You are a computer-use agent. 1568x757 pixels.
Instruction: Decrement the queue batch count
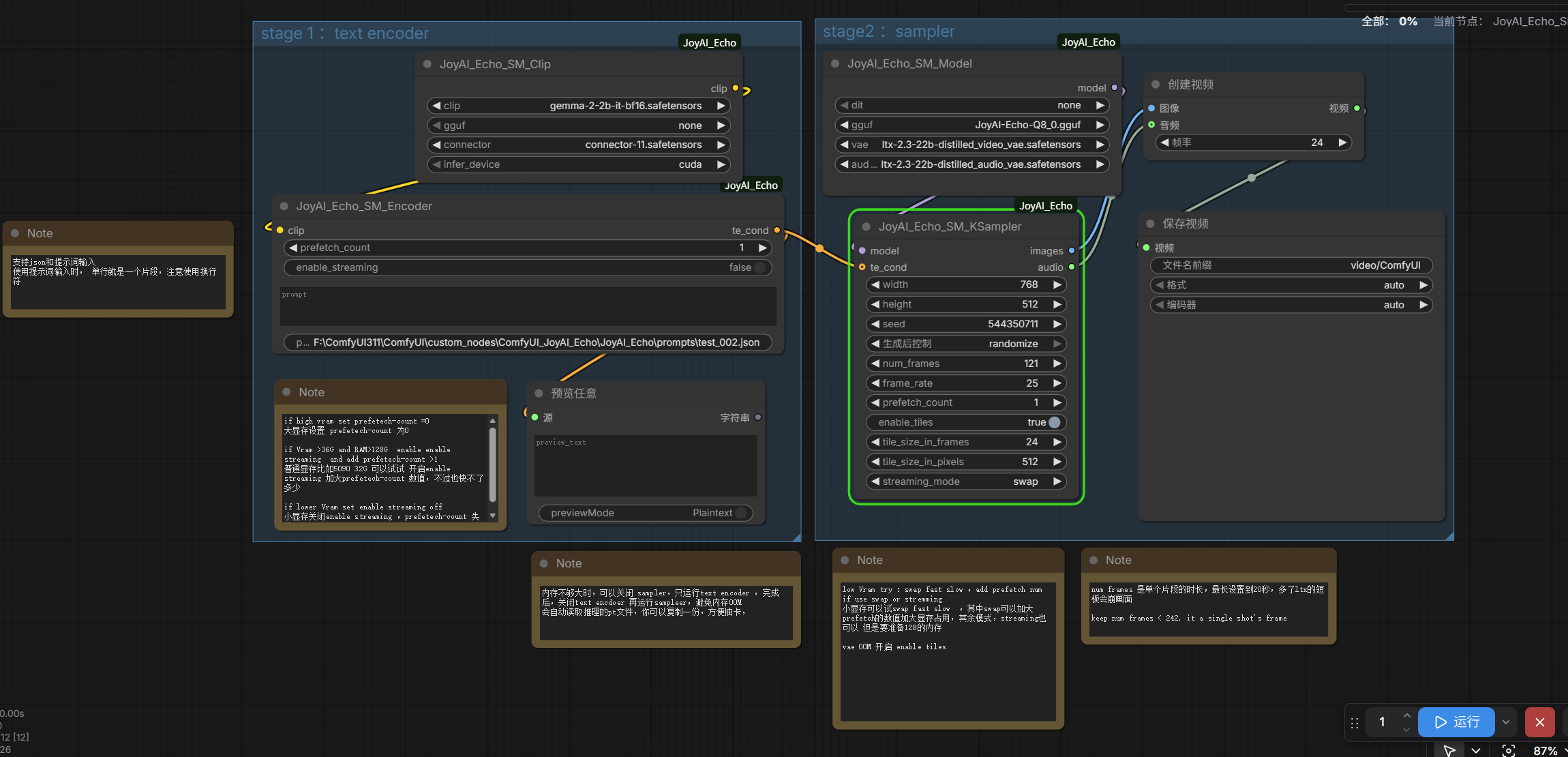point(1406,729)
